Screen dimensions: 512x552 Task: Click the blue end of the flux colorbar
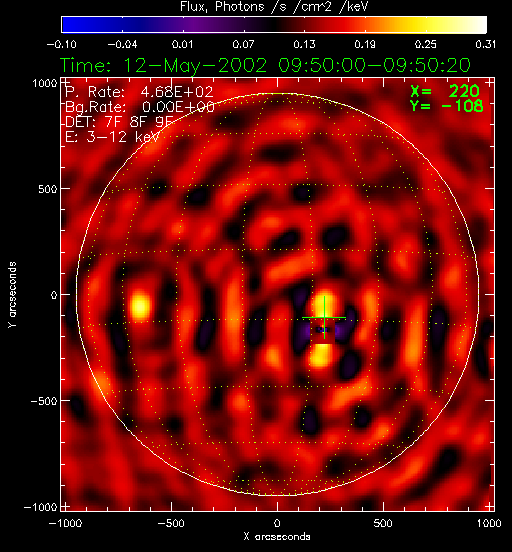click(70, 25)
